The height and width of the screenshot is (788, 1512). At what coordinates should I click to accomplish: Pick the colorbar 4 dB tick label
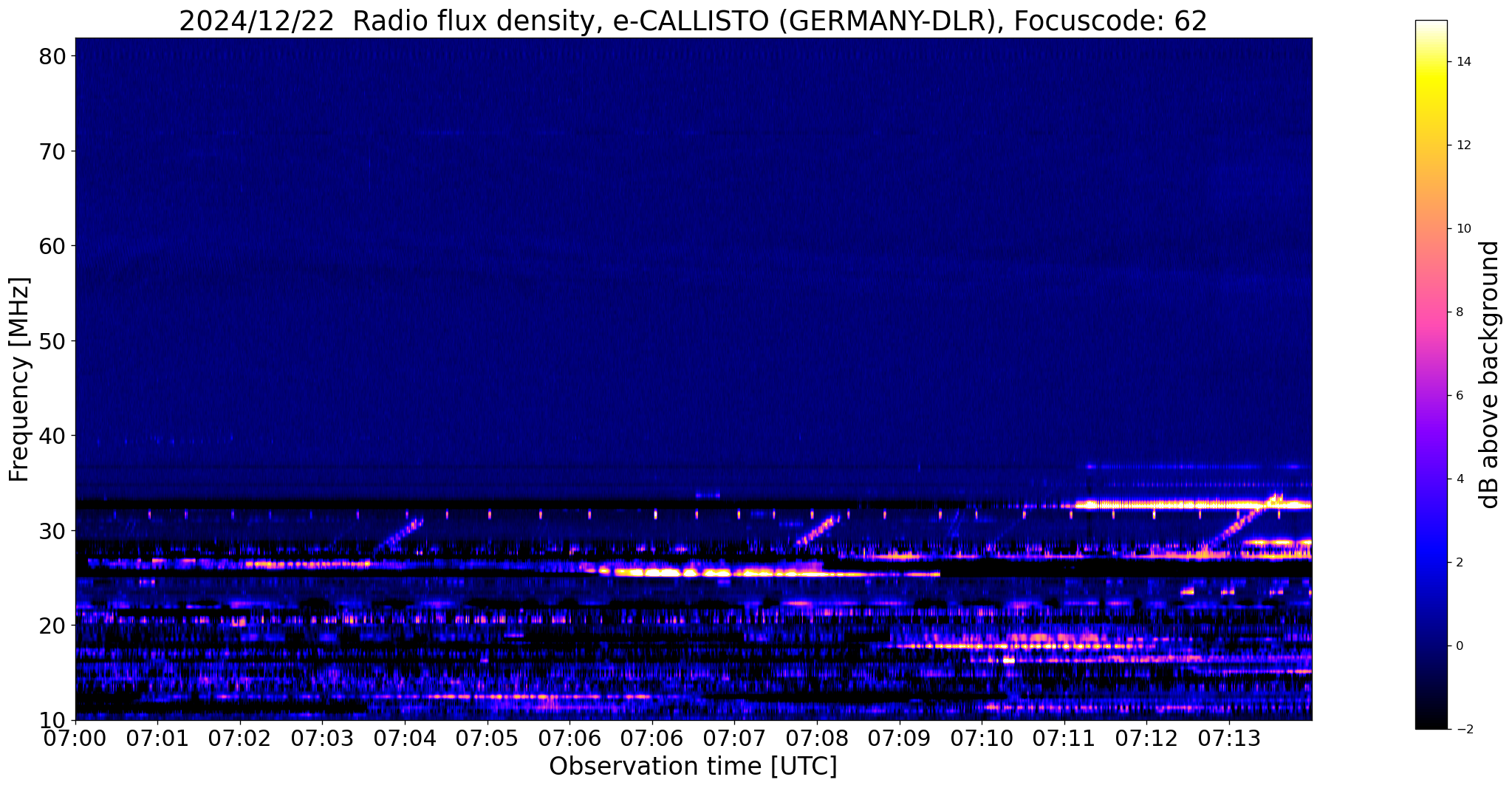(x=1459, y=479)
